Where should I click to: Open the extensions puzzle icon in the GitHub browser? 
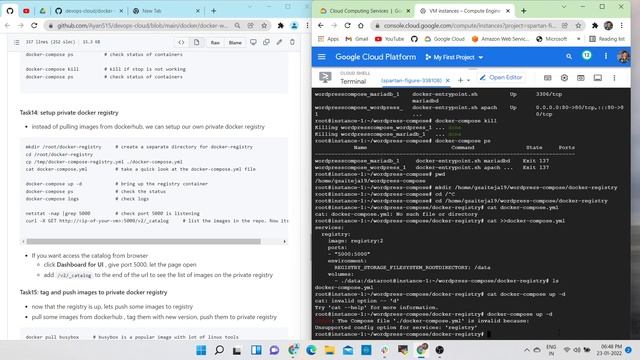(280, 25)
